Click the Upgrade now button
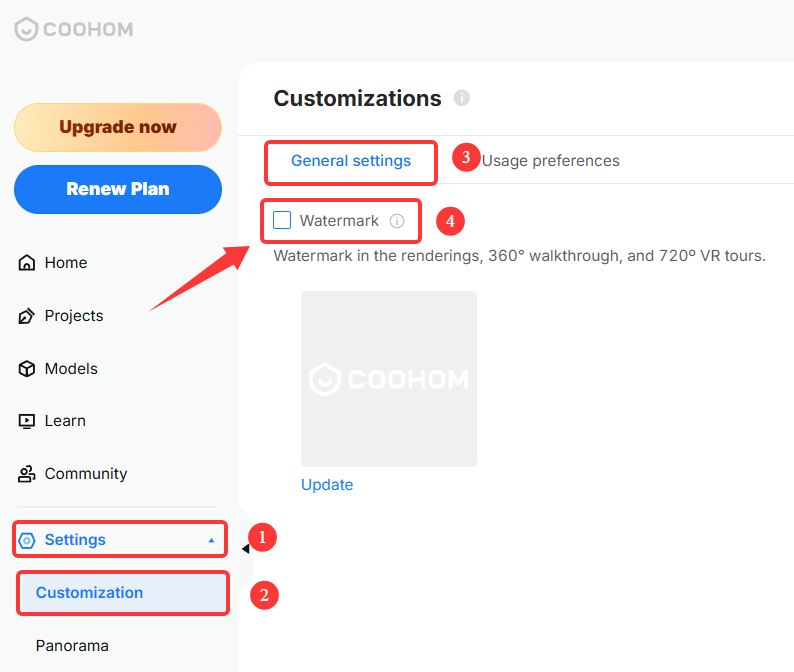This screenshot has width=794, height=672. click(118, 127)
